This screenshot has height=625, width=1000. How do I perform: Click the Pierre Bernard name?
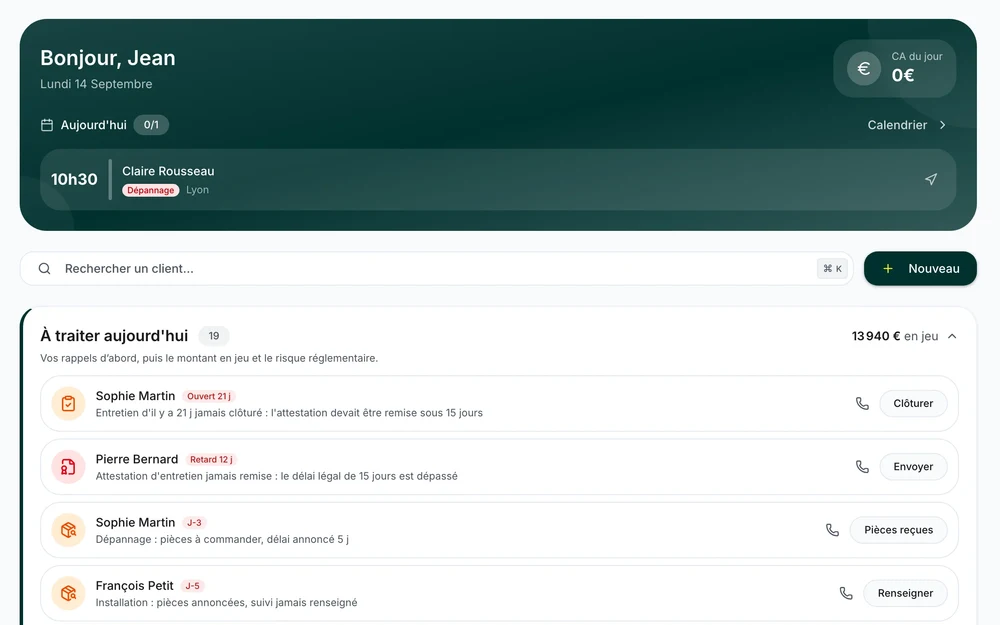(x=136, y=459)
